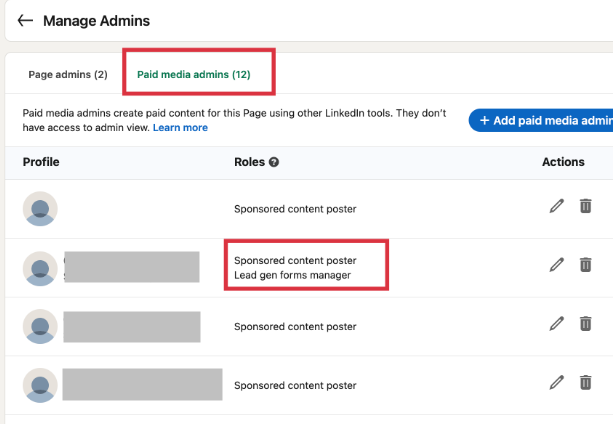Viewport: 613px width, 424px height.
Task: Remove the third admin with trash icon
Action: pos(586,324)
